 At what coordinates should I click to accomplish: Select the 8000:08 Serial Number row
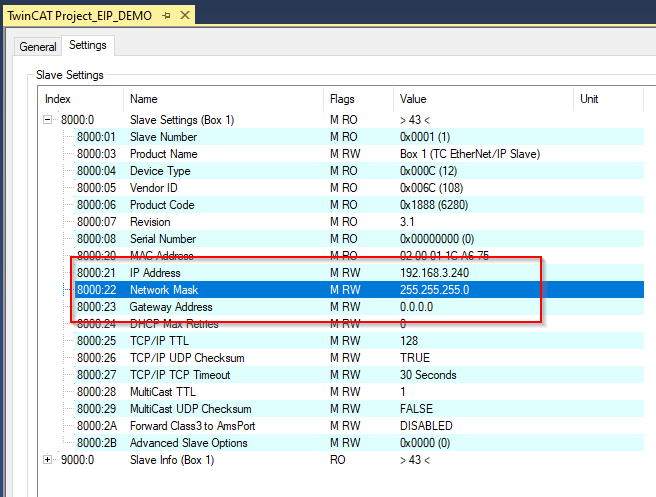pyautogui.click(x=360, y=239)
